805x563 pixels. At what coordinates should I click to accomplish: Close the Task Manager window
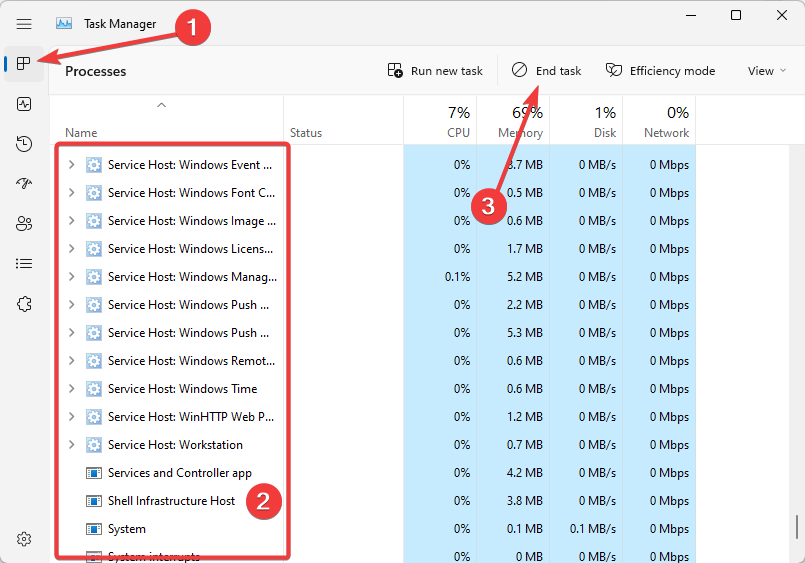[x=782, y=15]
